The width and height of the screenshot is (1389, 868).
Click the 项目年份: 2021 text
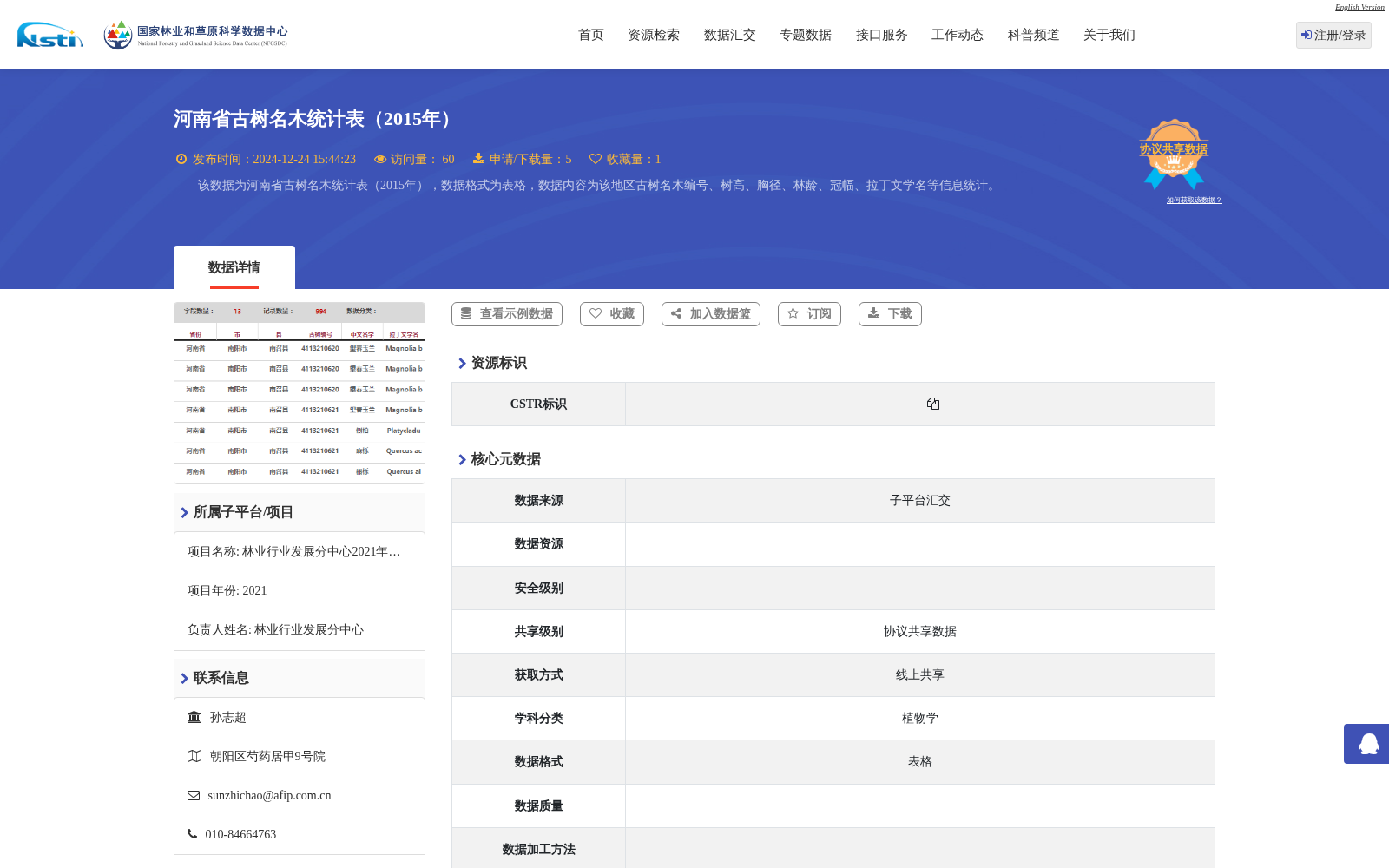(x=227, y=590)
